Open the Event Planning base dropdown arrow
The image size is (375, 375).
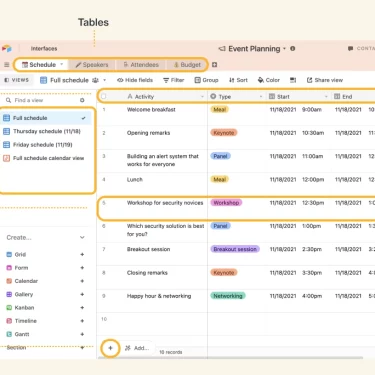pyautogui.click(x=284, y=49)
